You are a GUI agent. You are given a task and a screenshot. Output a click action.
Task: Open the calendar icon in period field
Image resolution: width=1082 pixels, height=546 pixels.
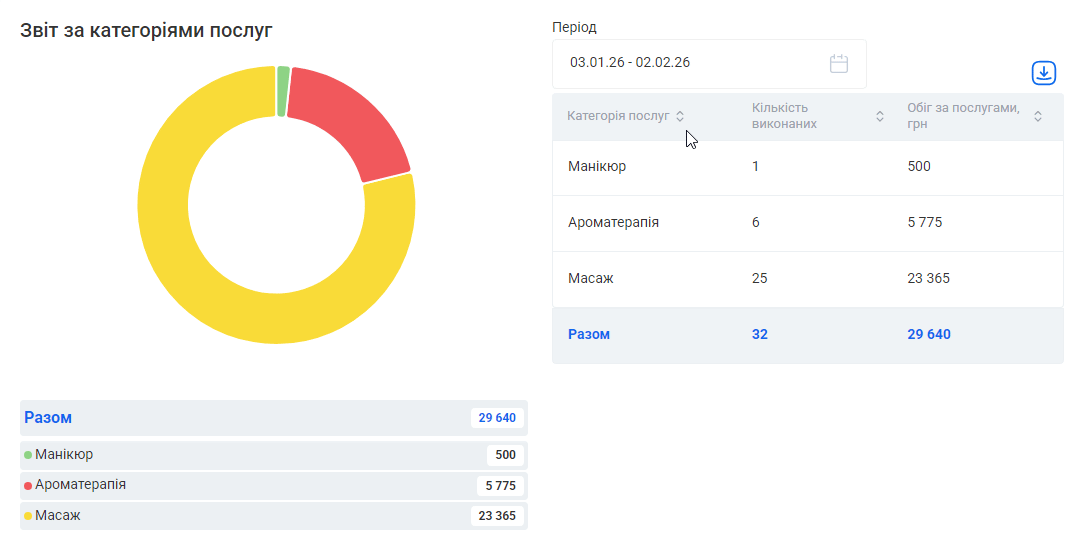coord(838,63)
